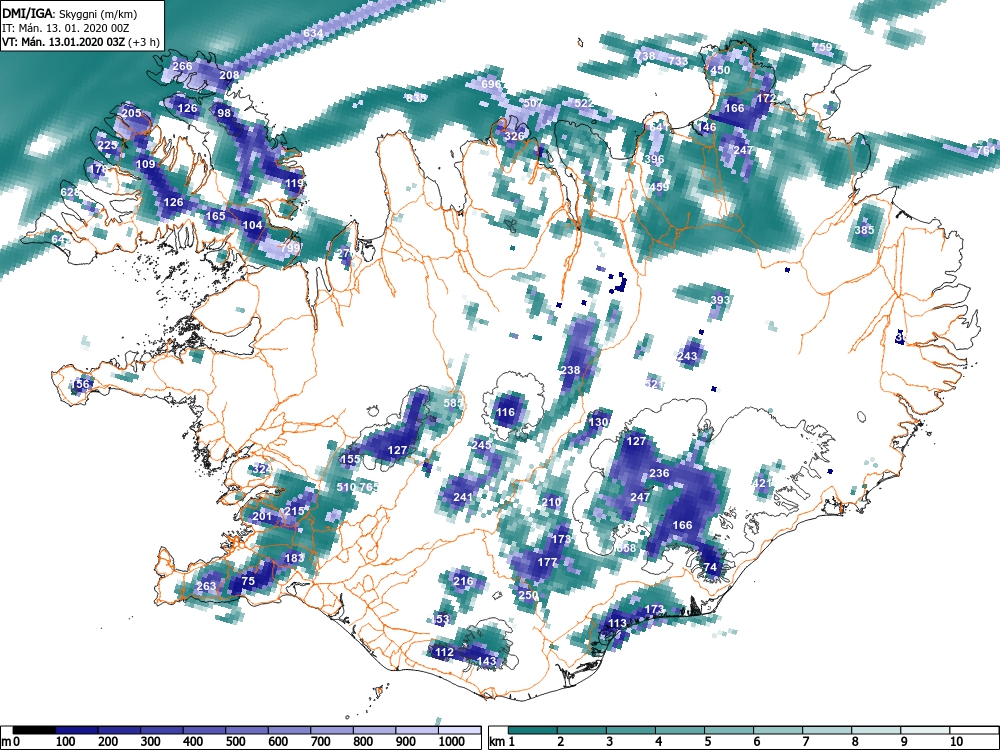Select the '165' value on the map
Viewport: 1000px width, 750px height.
[x=216, y=216]
